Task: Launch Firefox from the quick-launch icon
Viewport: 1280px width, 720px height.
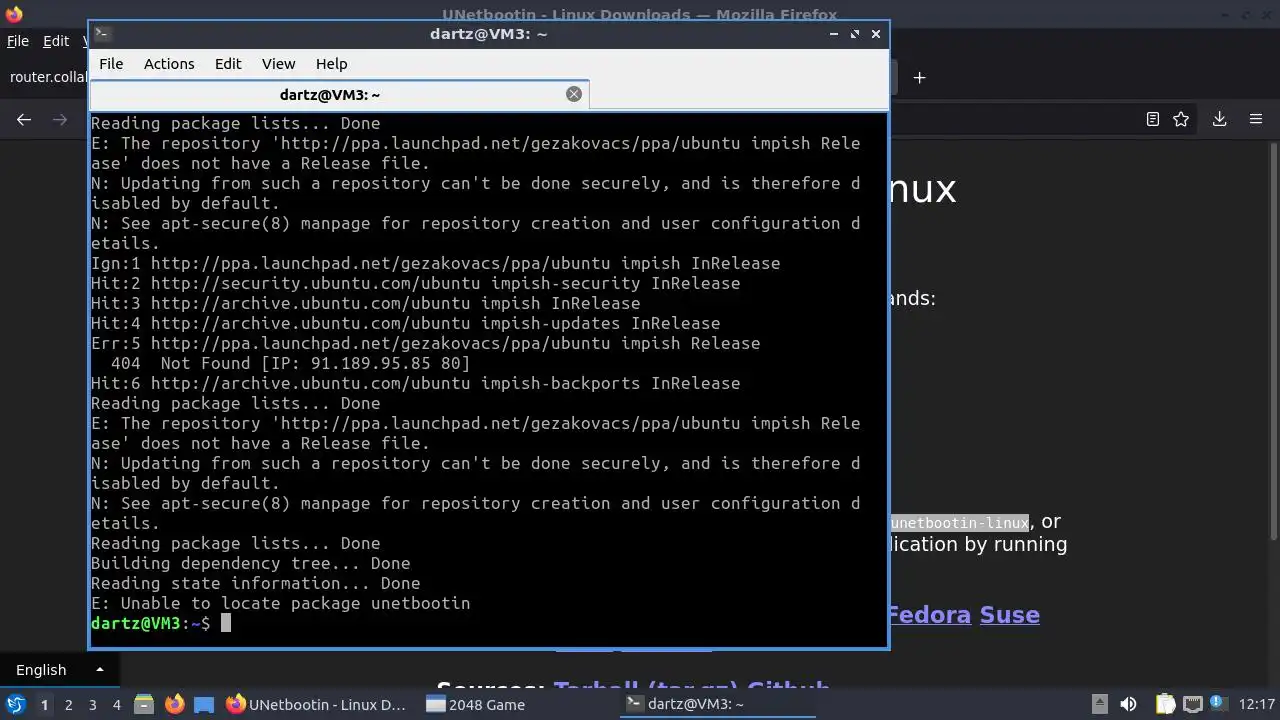Action: tap(174, 704)
